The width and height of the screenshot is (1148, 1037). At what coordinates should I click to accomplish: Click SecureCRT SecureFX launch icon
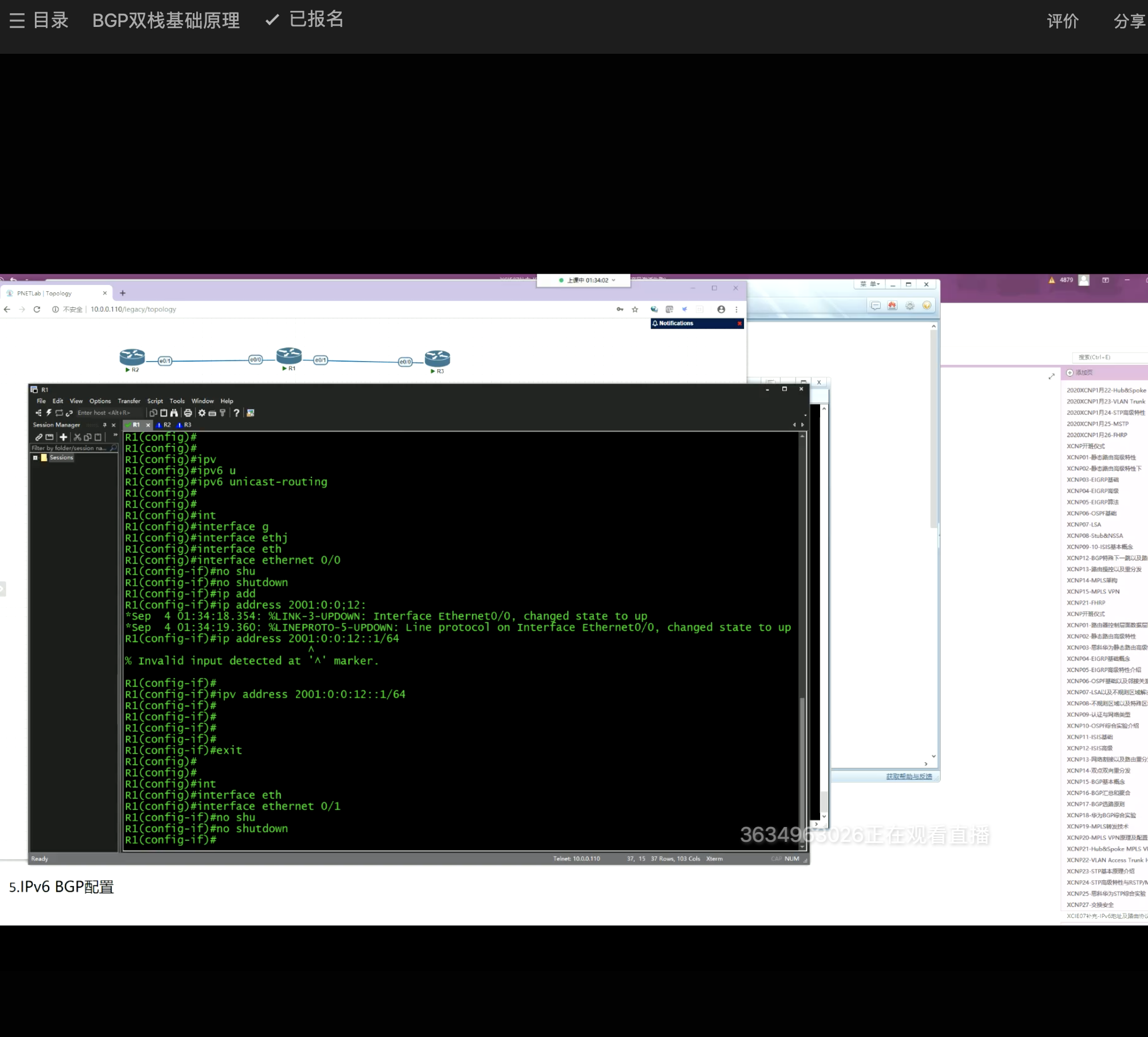coord(251,413)
